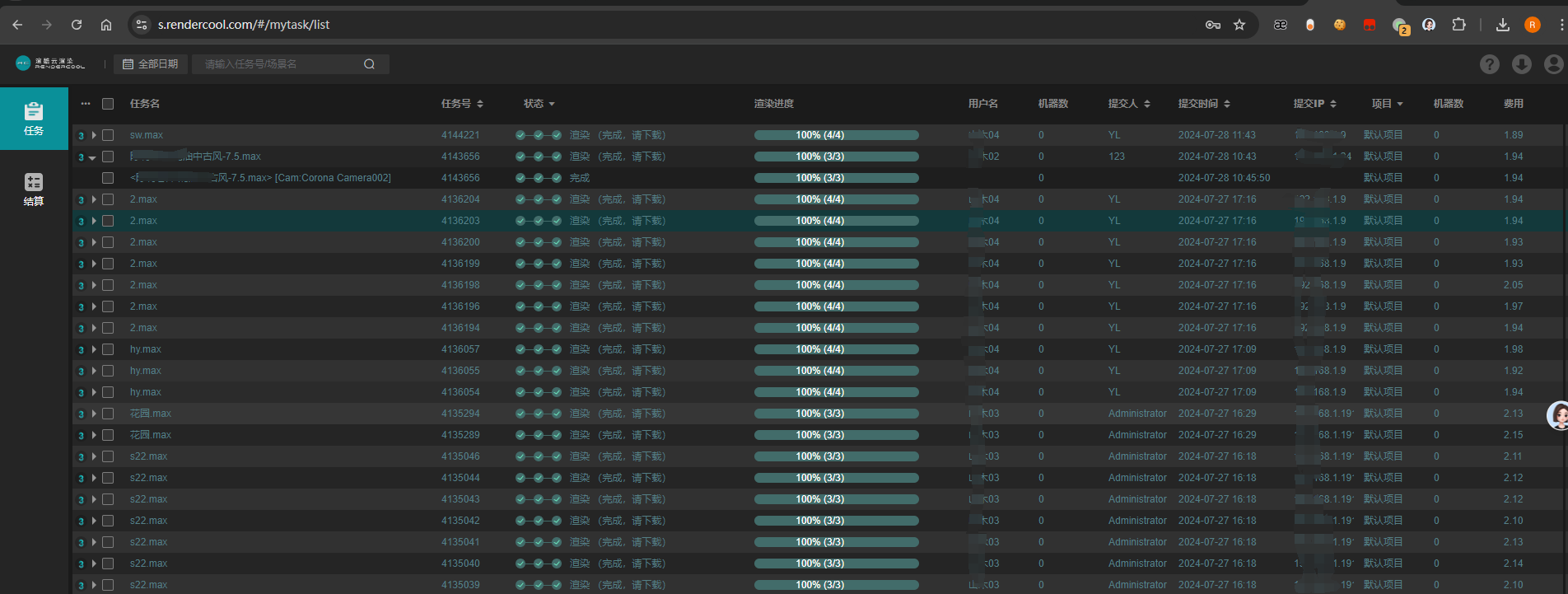1568x594 pixels.
Task: Expand the sw.max task row
Action: click(x=94, y=135)
